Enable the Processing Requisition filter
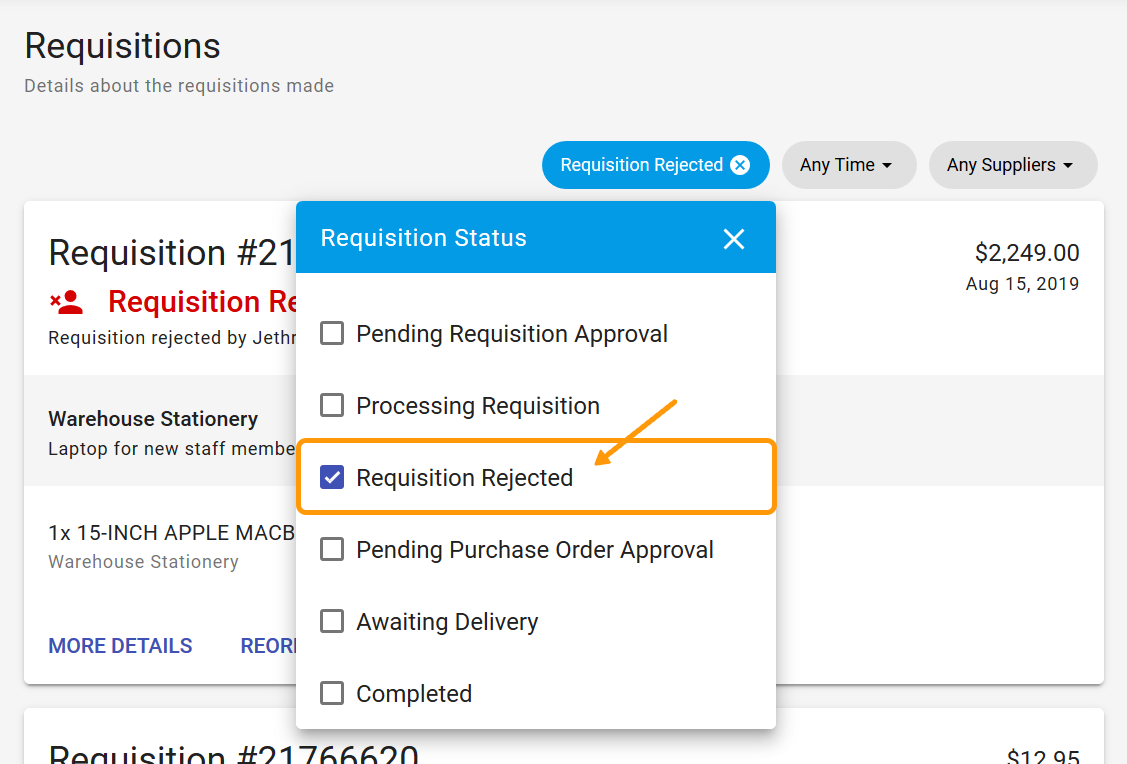Screen dimensions: 1127x764 click(331, 405)
